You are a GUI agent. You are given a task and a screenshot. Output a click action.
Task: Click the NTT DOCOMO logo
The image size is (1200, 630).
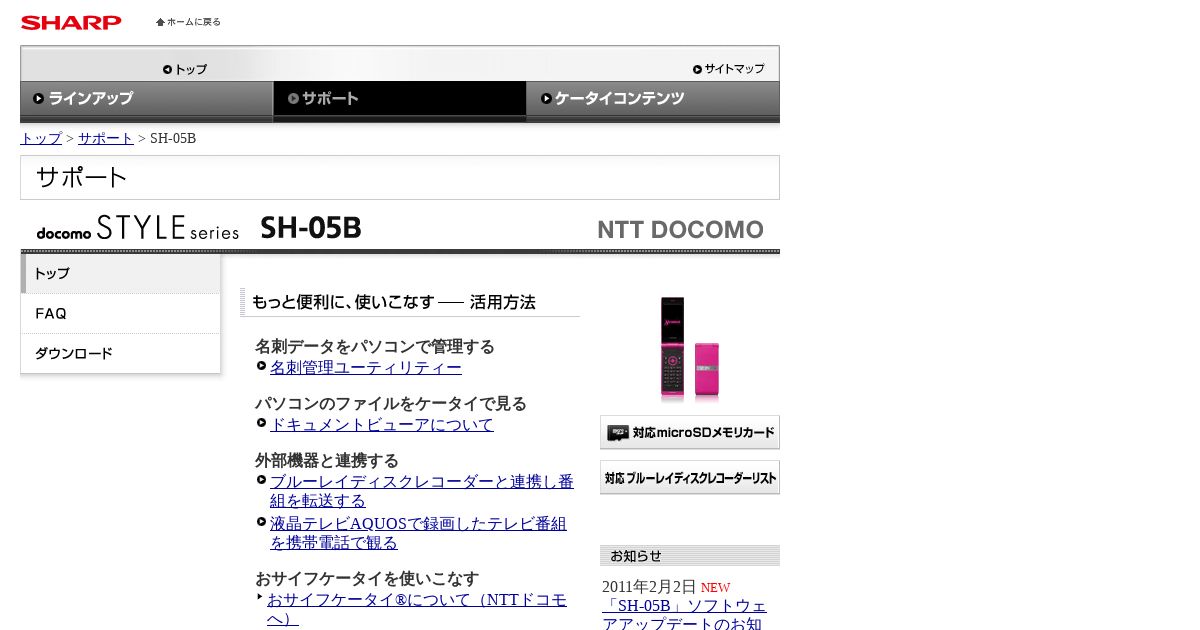coord(681,230)
